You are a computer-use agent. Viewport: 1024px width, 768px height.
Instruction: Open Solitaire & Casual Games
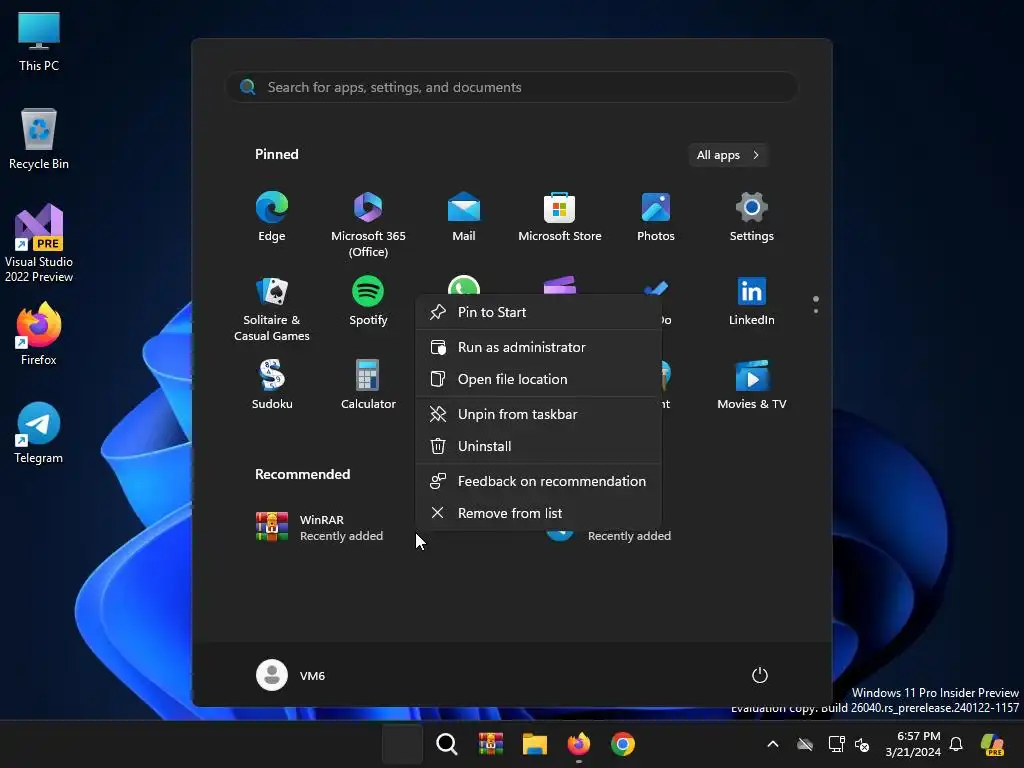(272, 308)
